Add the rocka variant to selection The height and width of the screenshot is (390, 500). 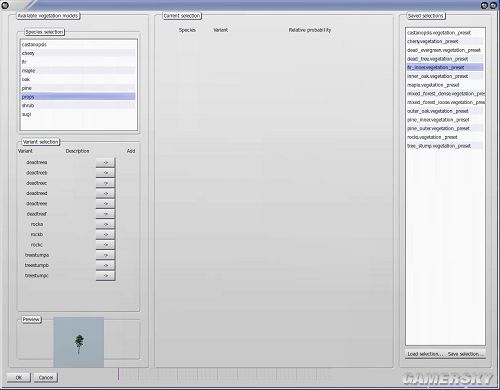(x=105, y=224)
